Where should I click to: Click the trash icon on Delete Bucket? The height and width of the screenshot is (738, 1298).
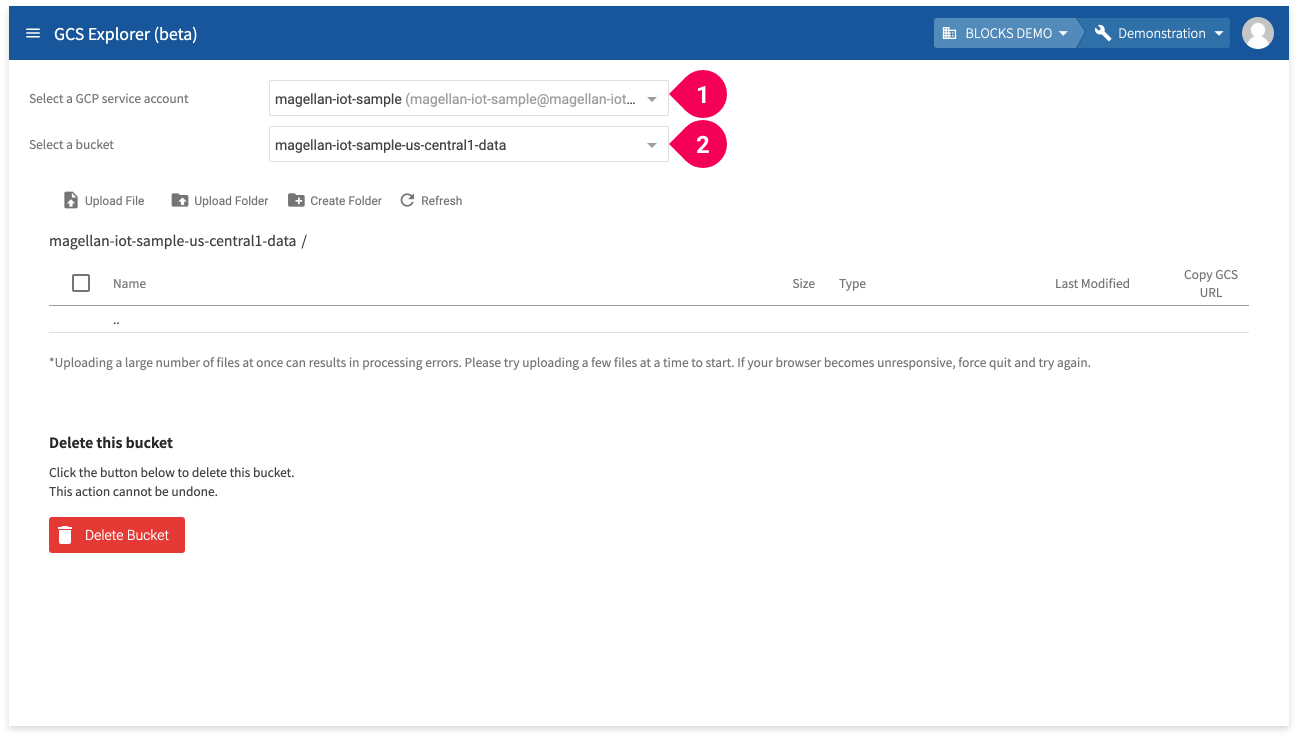(x=65, y=535)
